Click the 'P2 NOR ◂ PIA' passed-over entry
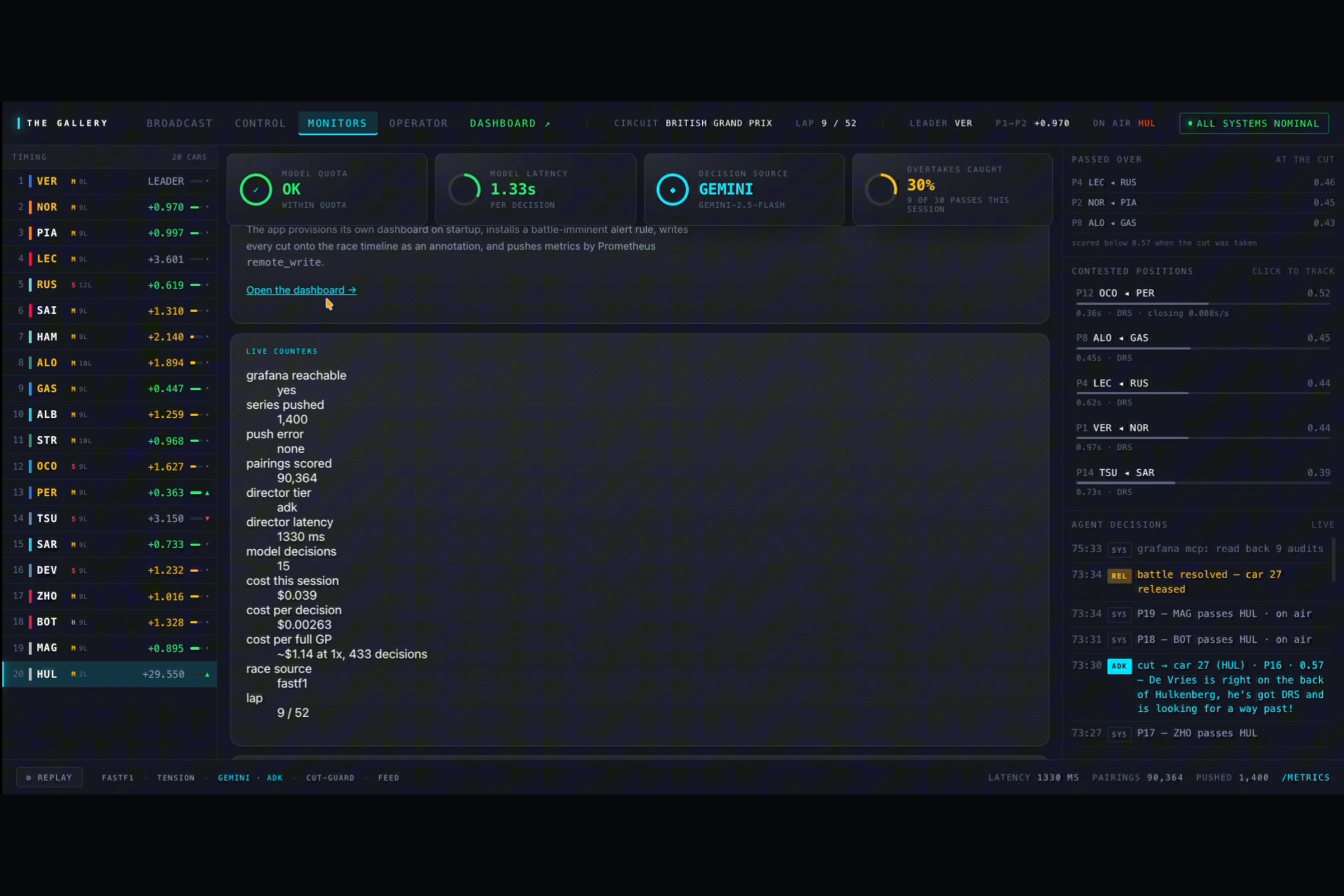The image size is (1344, 896). point(1202,202)
